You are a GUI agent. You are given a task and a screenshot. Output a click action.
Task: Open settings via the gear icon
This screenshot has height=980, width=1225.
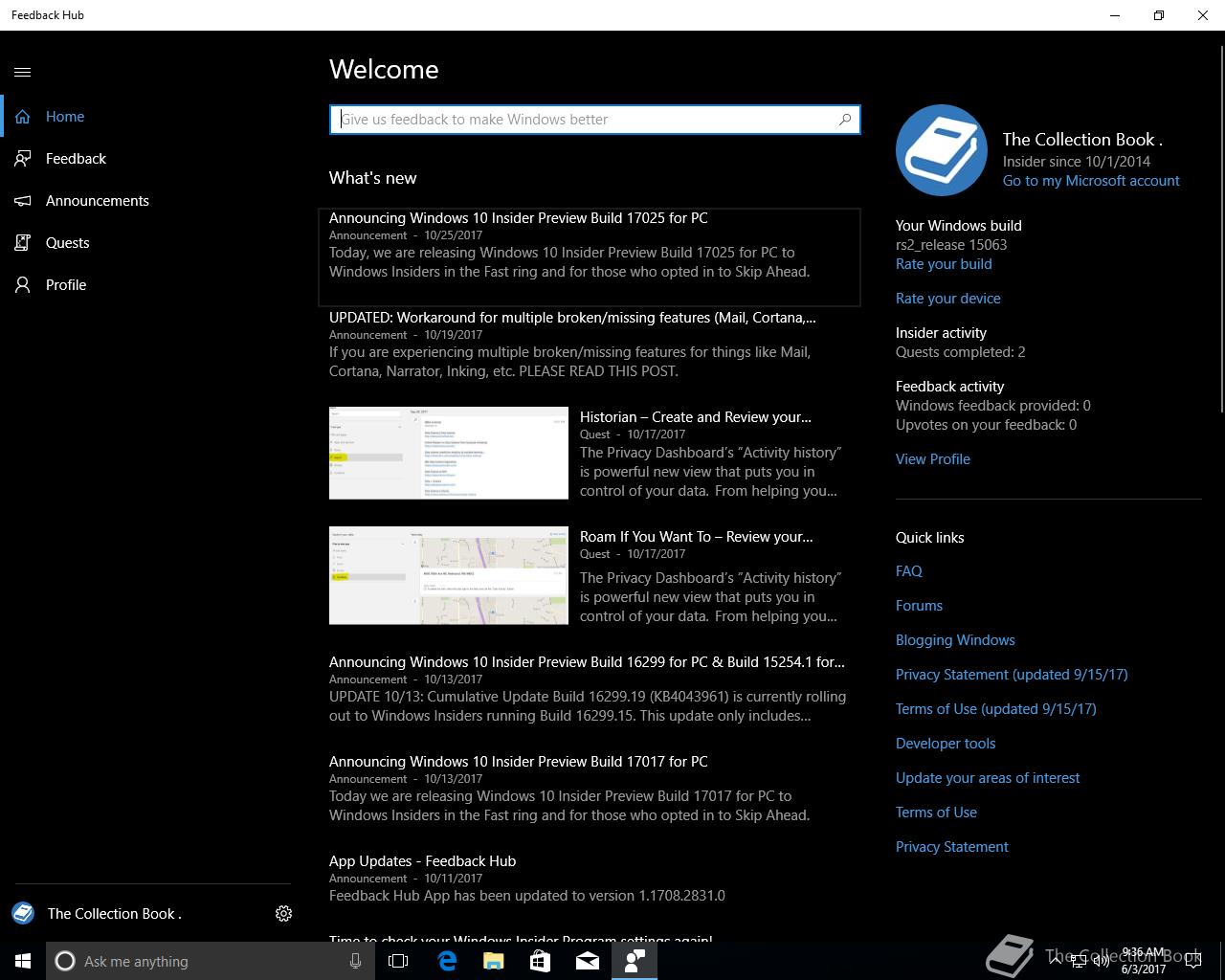tap(283, 914)
